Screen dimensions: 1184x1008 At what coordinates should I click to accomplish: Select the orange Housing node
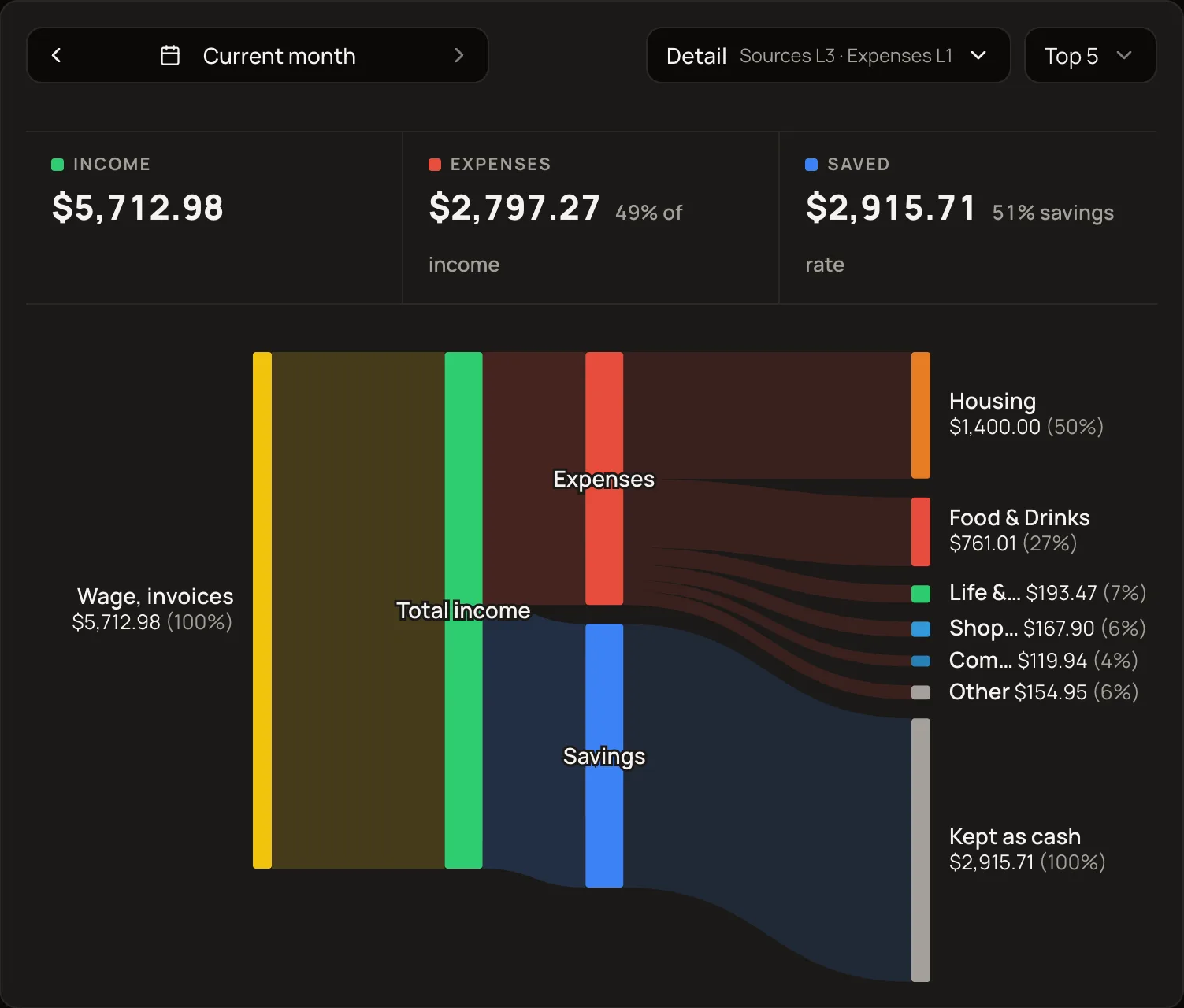(921, 415)
